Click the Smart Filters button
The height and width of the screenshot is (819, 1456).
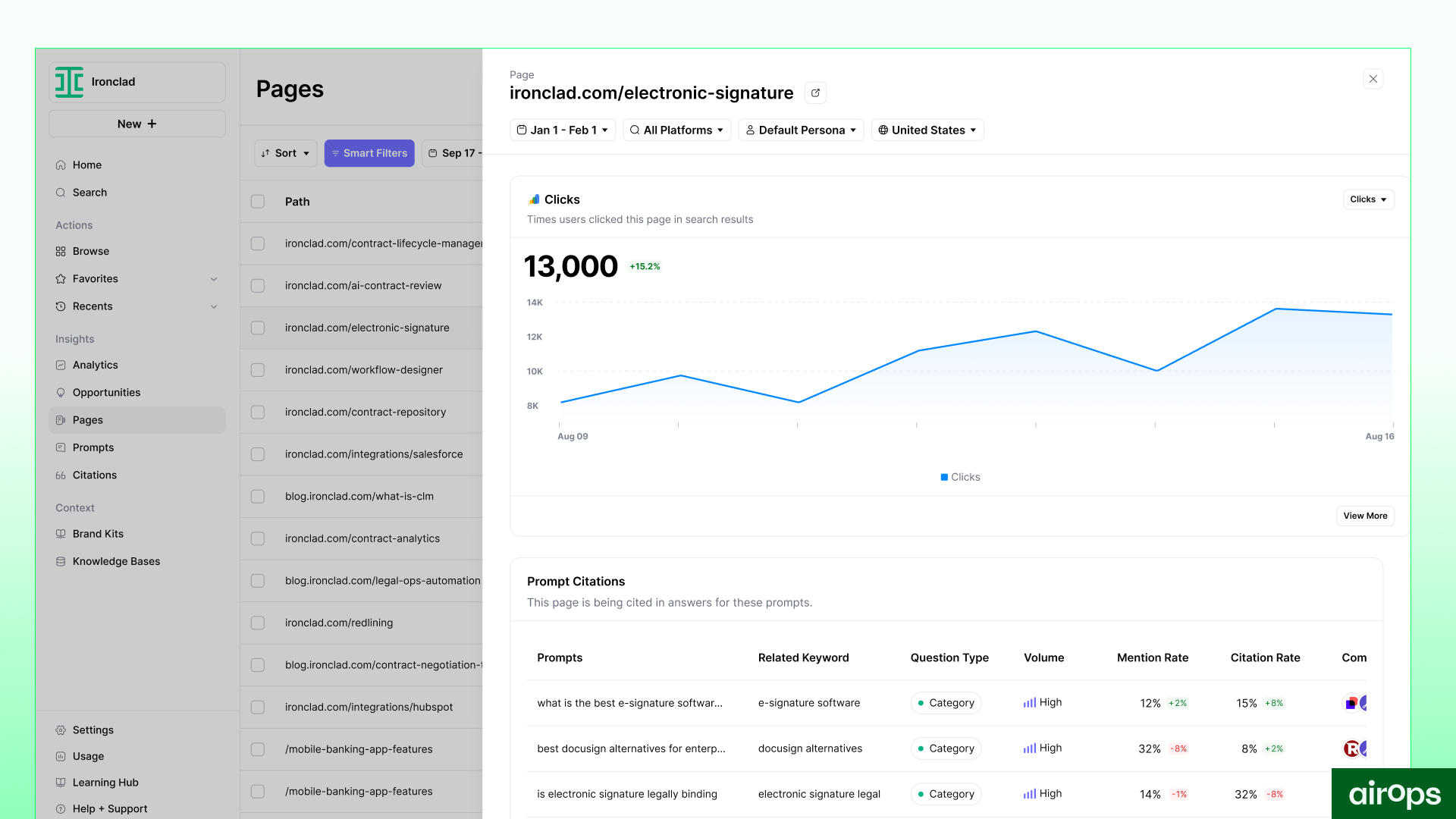(x=369, y=153)
